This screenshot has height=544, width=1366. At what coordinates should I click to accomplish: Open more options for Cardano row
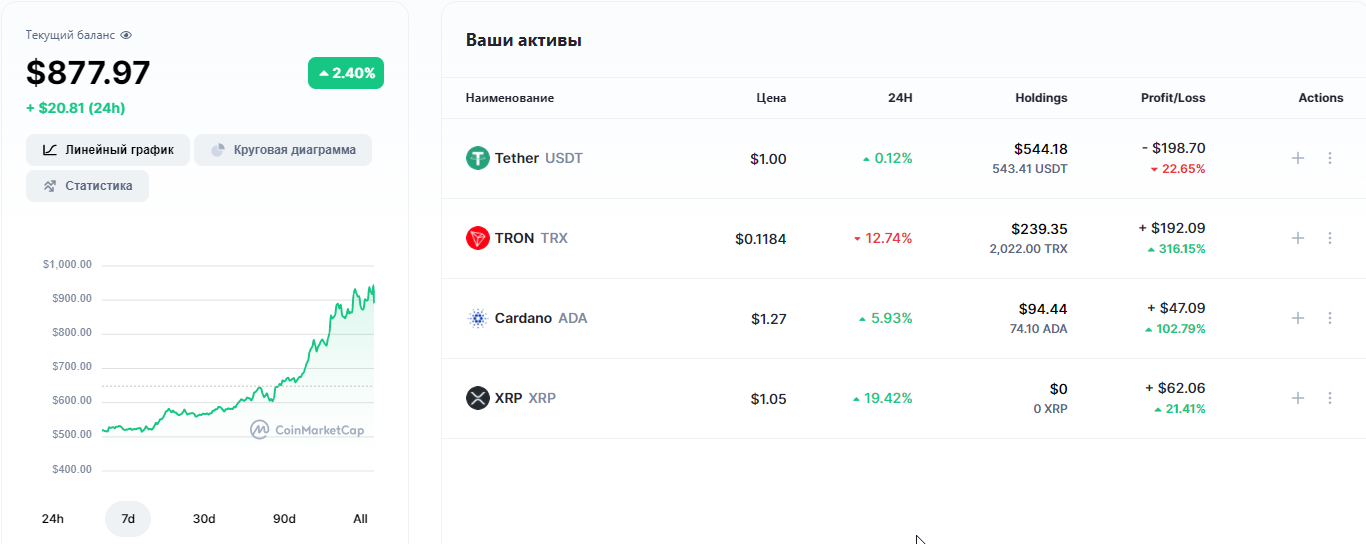tap(1330, 318)
